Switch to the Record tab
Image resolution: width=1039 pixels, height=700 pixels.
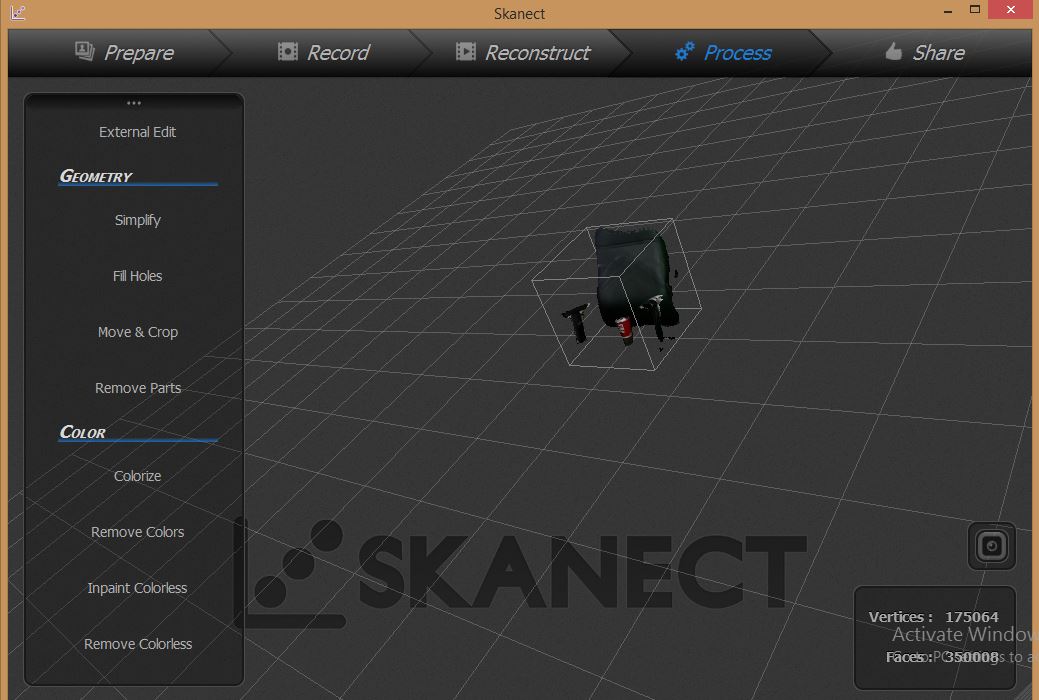coord(323,52)
